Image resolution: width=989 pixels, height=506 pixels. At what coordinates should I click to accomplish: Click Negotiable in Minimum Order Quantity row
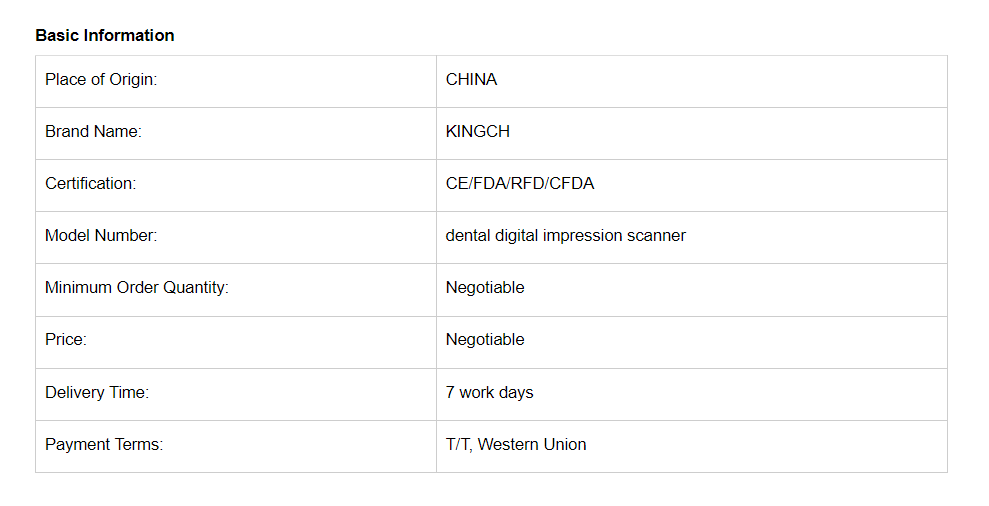(485, 288)
